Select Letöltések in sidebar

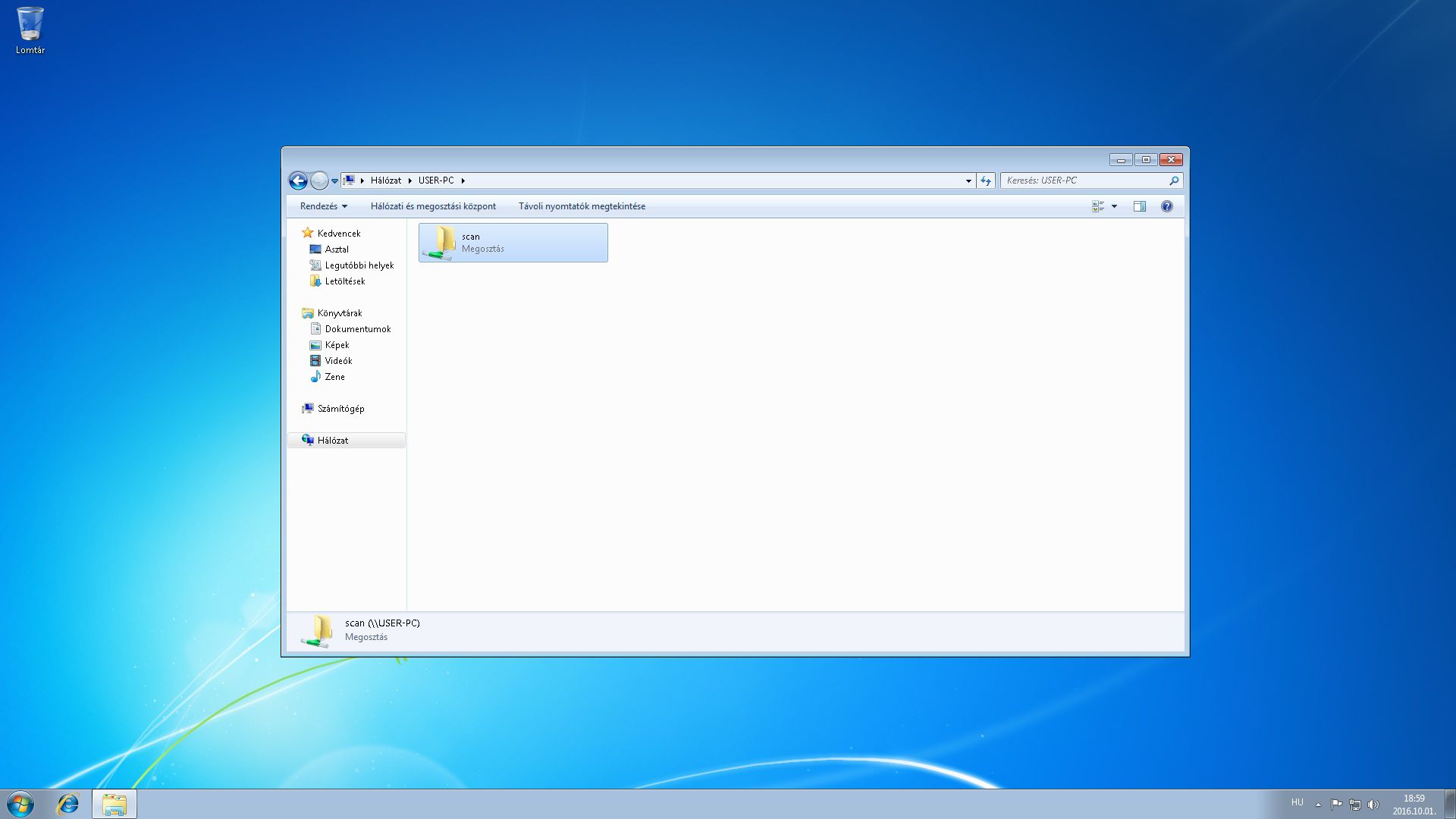(345, 281)
